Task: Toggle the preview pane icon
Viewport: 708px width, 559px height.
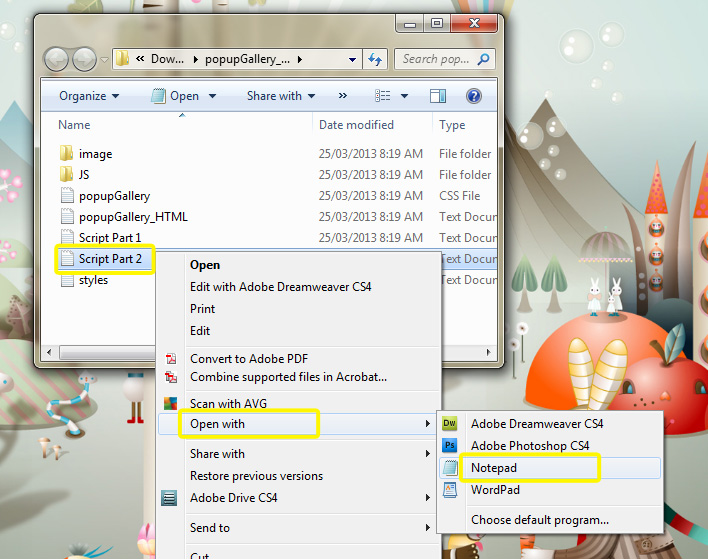Action: click(437, 96)
